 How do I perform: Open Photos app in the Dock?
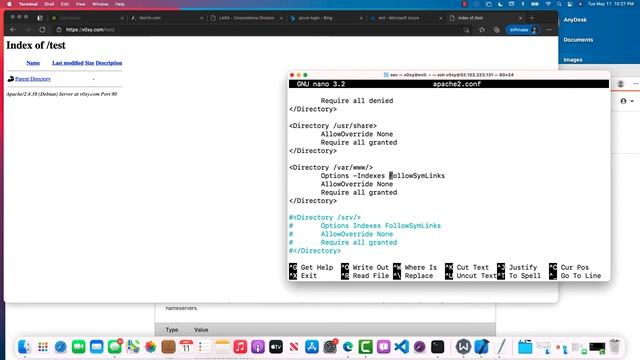(x=151, y=347)
